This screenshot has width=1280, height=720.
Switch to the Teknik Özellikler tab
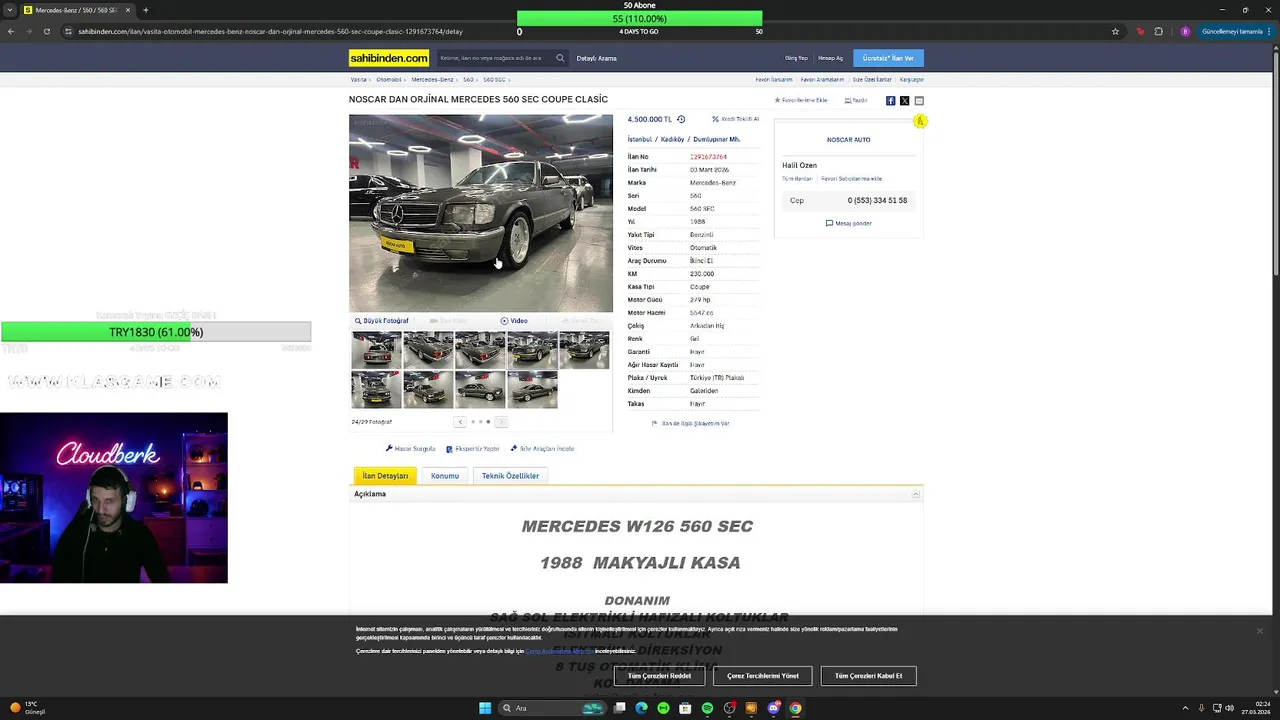point(510,476)
